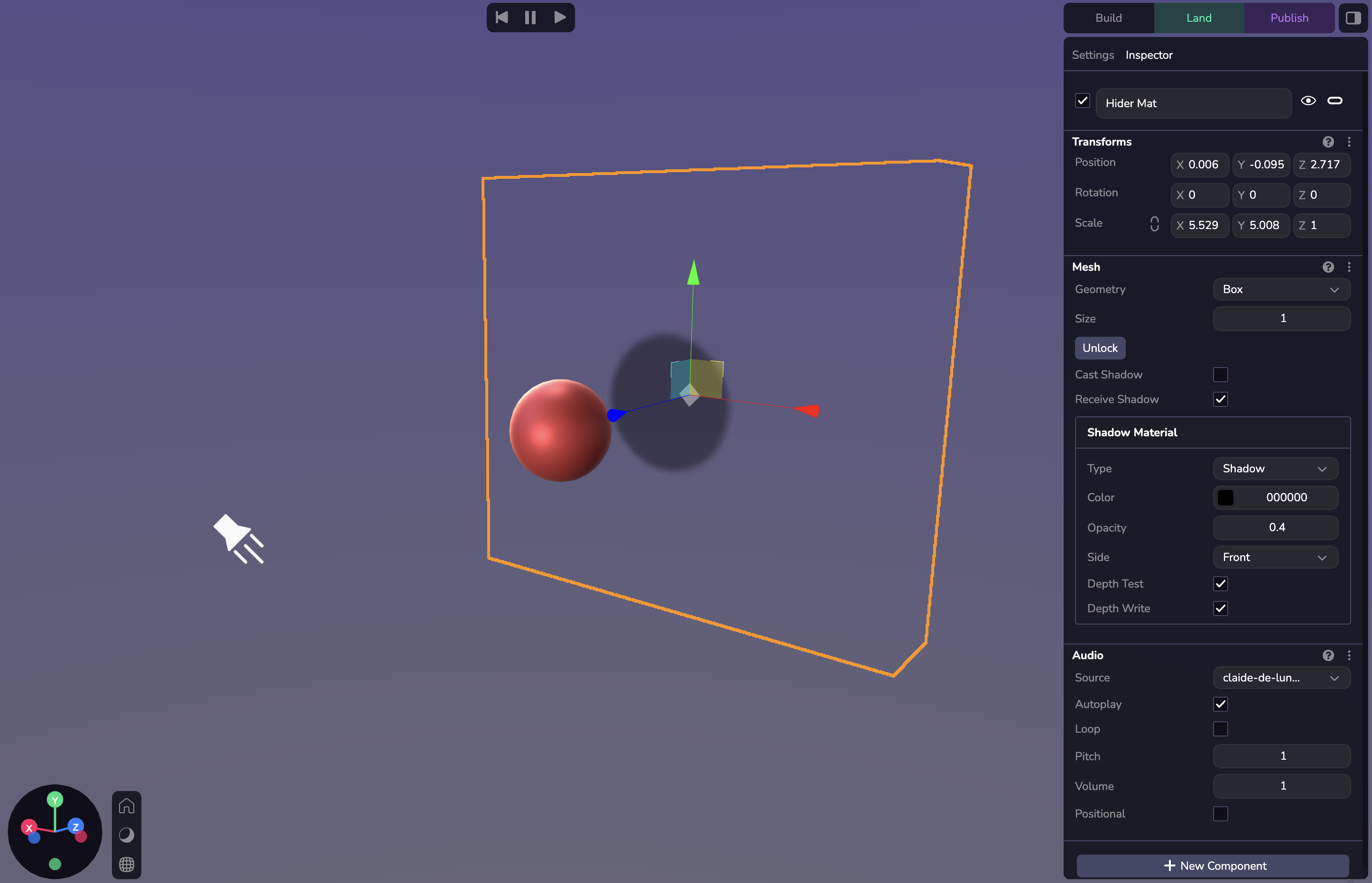Click the play button in toolbar
Image resolution: width=1372 pixels, height=883 pixels.
560,18
